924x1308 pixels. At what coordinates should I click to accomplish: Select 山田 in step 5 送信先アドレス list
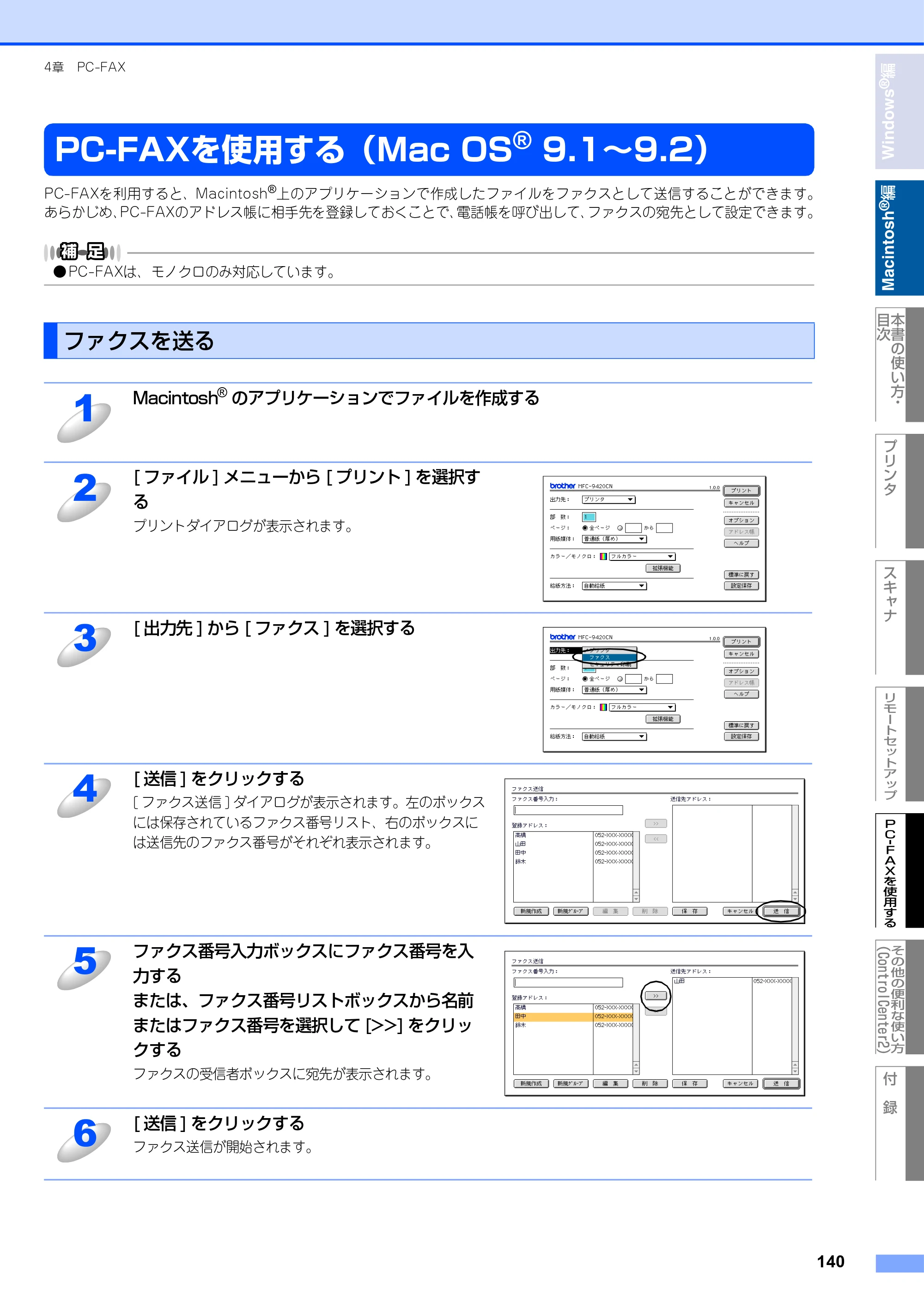pos(732,981)
